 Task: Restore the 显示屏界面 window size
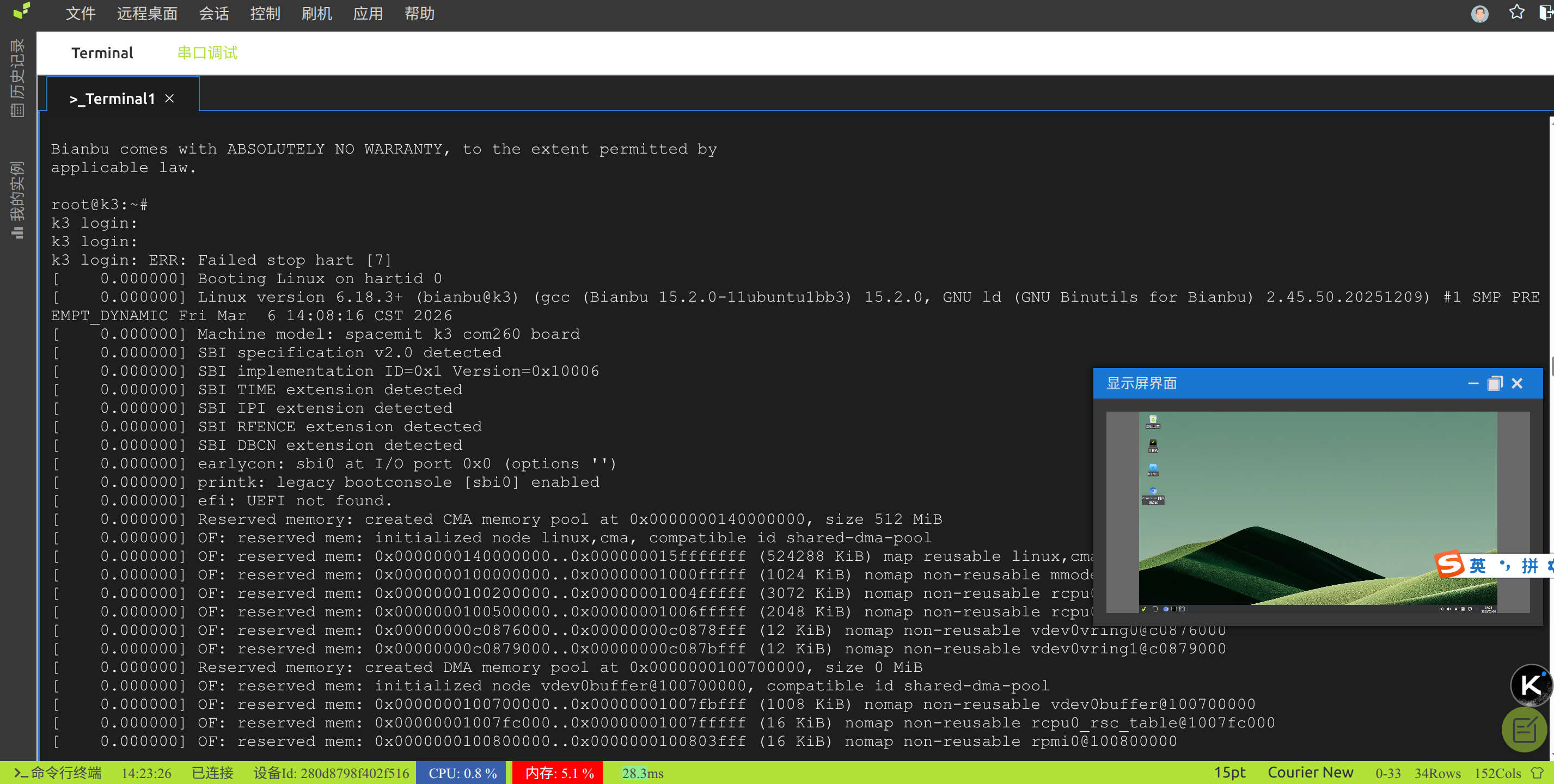click(1494, 383)
